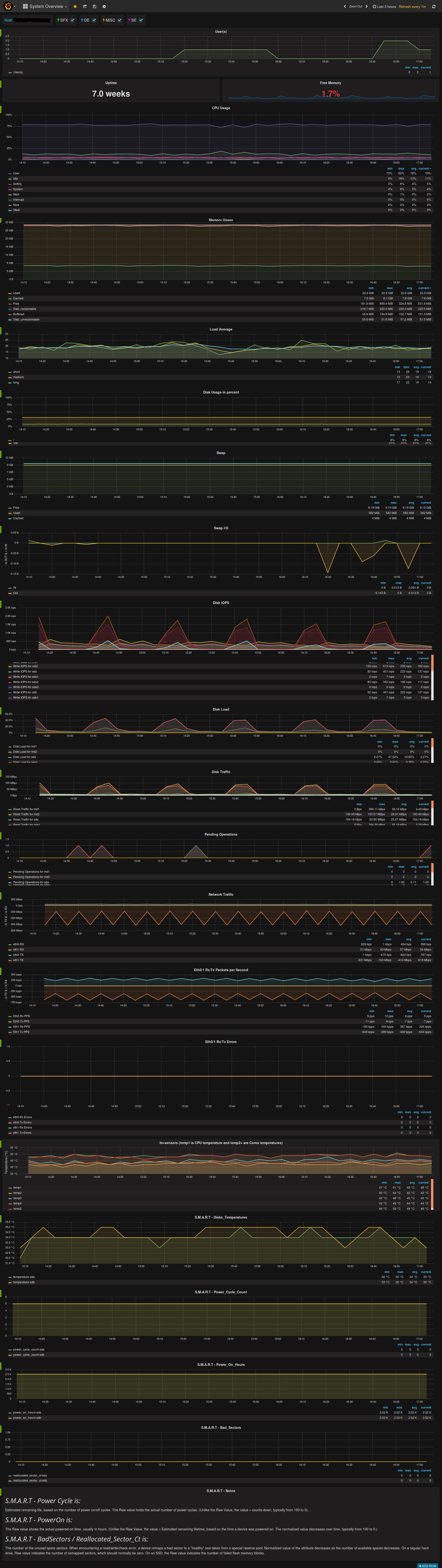Open the Swap I/O panel title menu

(221, 528)
